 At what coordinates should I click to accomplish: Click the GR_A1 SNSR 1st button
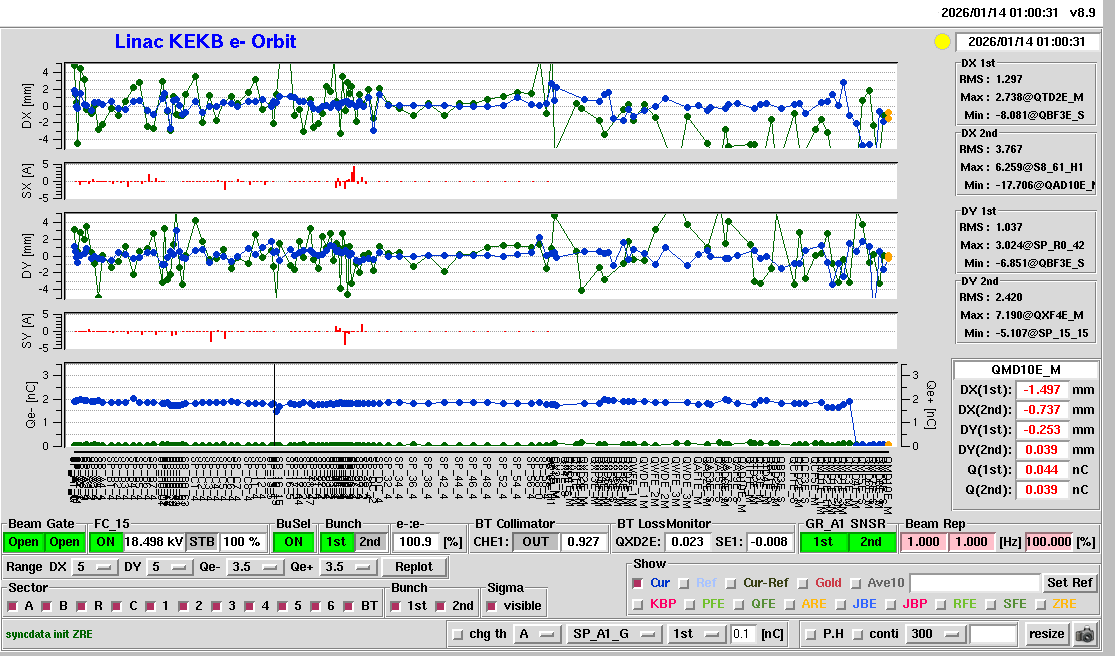pos(822,541)
